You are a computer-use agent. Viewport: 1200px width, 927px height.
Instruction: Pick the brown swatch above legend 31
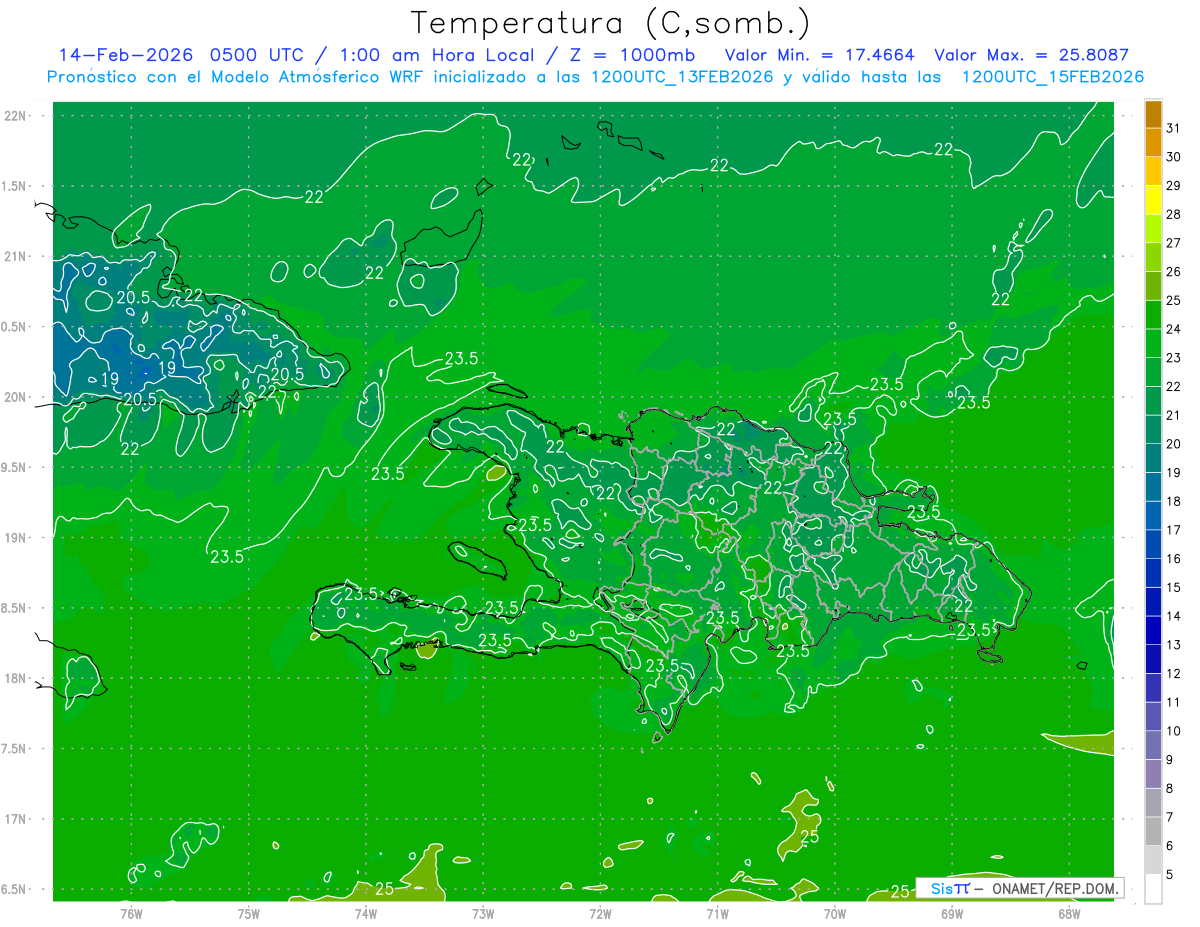pos(1153,114)
